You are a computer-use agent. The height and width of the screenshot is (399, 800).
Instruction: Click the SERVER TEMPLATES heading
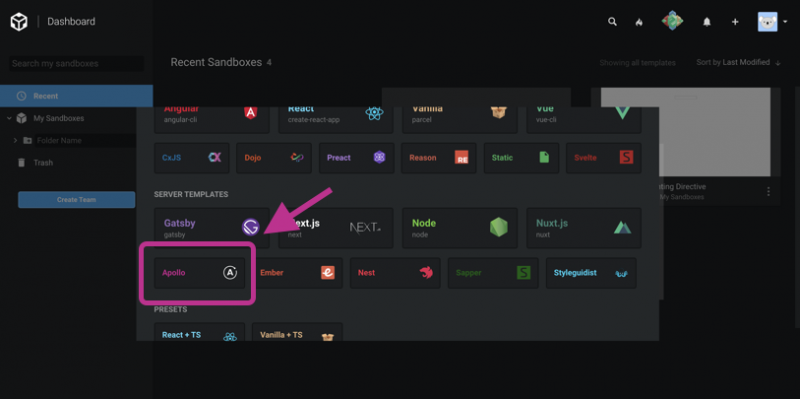click(191, 194)
